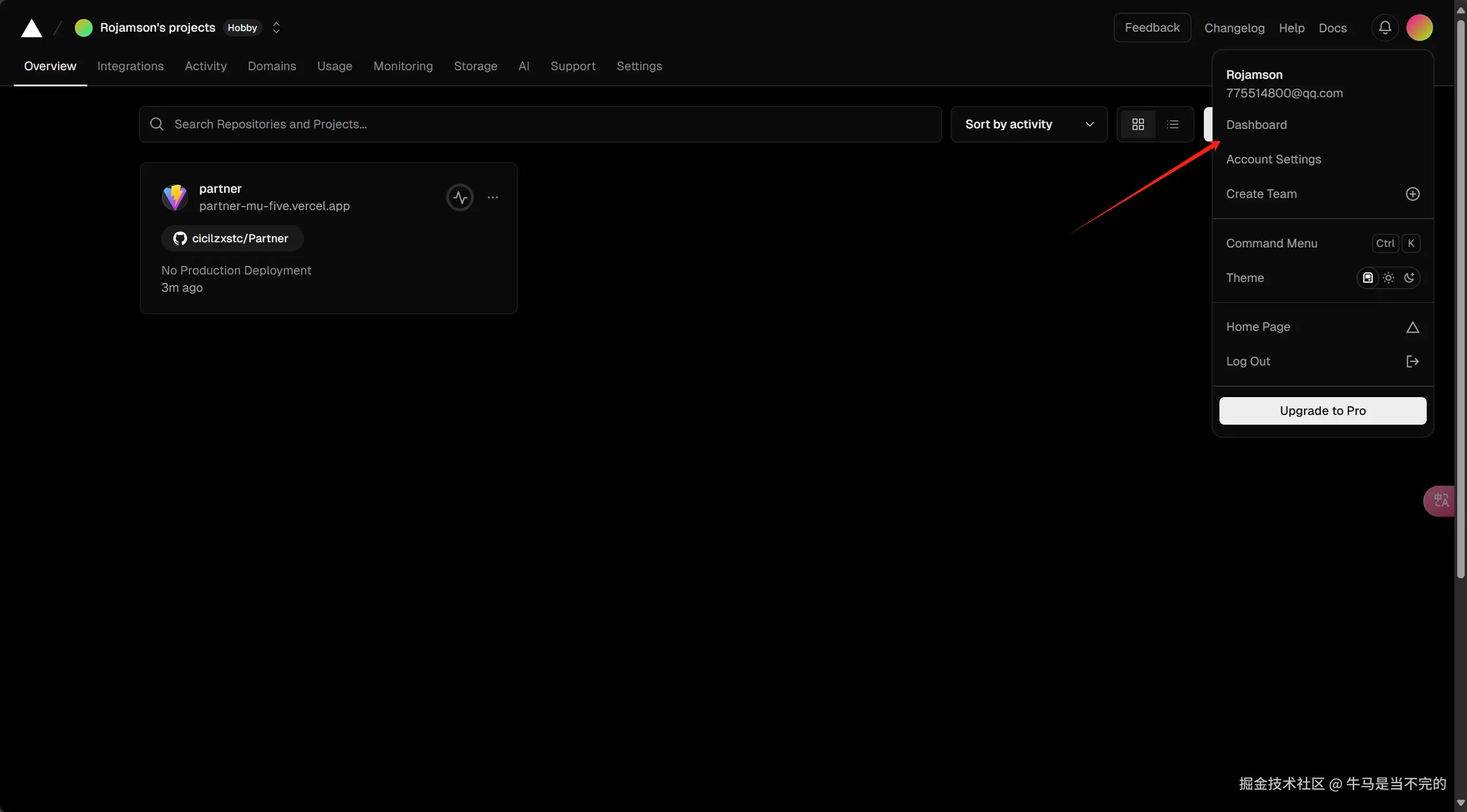Image resolution: width=1467 pixels, height=812 pixels.
Task: Select the dark theme option
Action: pos(1409,278)
